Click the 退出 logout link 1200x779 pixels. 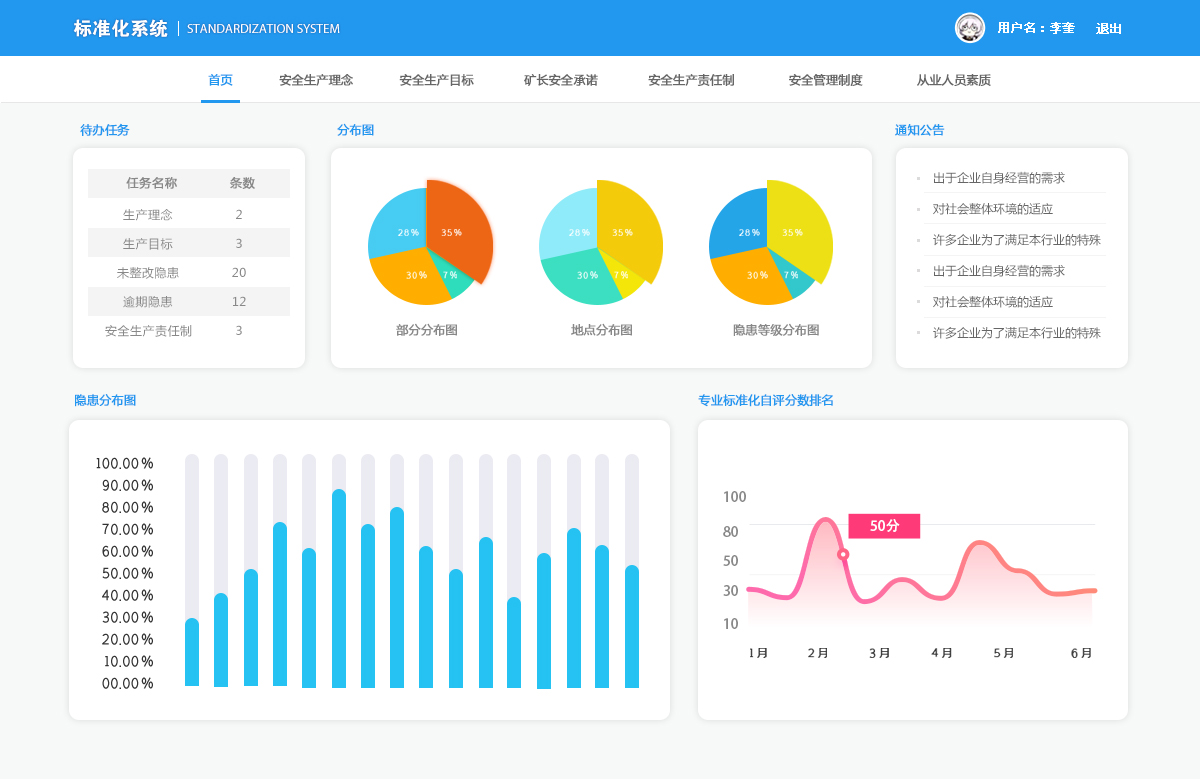coord(1109,29)
